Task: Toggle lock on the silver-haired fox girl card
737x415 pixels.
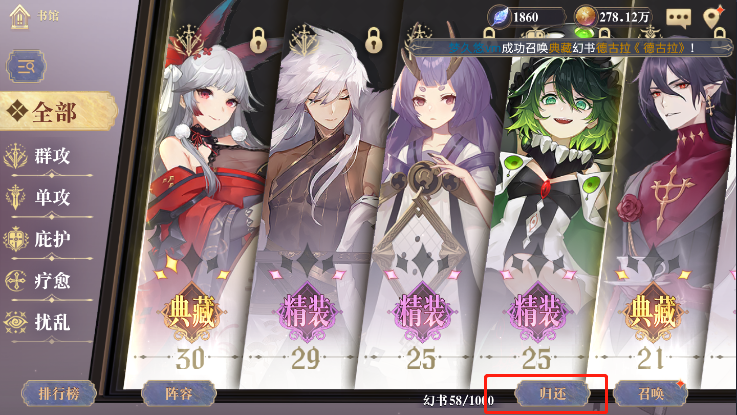Action: pyautogui.click(x=258, y=40)
